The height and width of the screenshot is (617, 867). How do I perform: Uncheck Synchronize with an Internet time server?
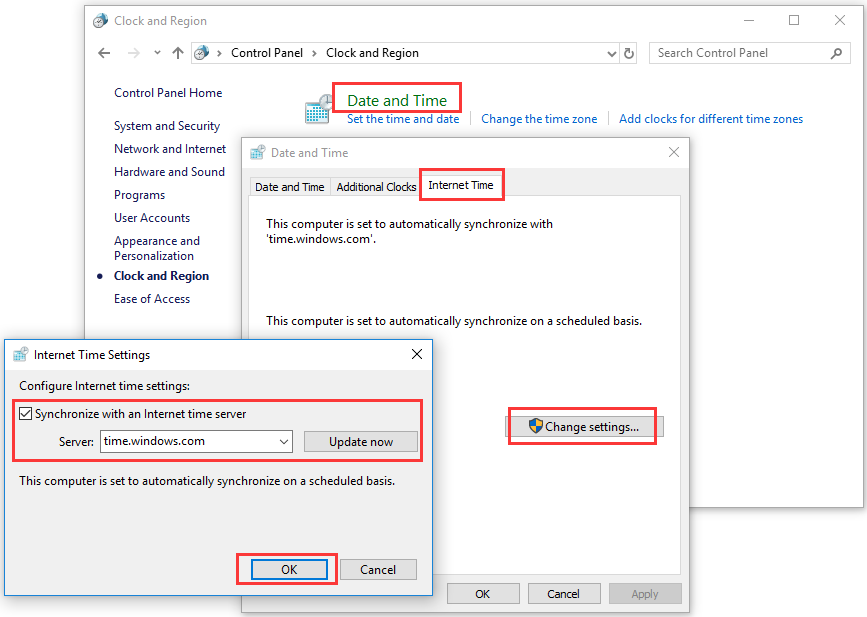24,411
